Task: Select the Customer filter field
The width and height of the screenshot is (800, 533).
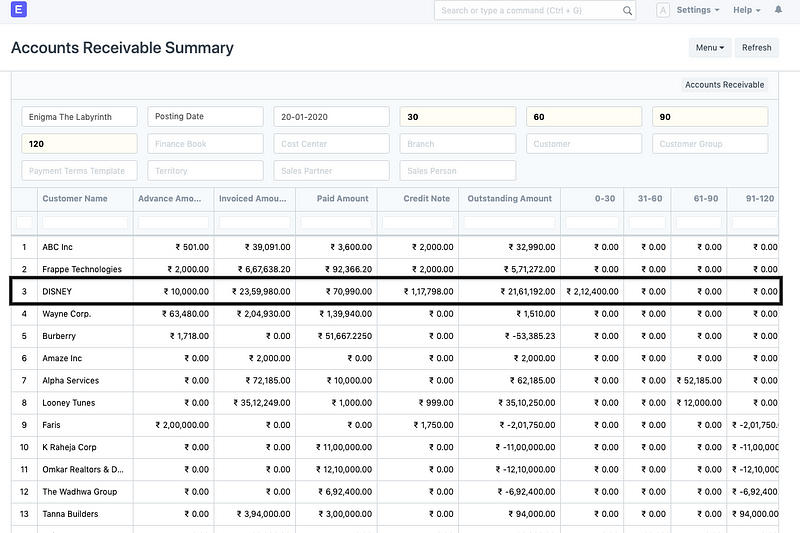Action: tap(584, 144)
